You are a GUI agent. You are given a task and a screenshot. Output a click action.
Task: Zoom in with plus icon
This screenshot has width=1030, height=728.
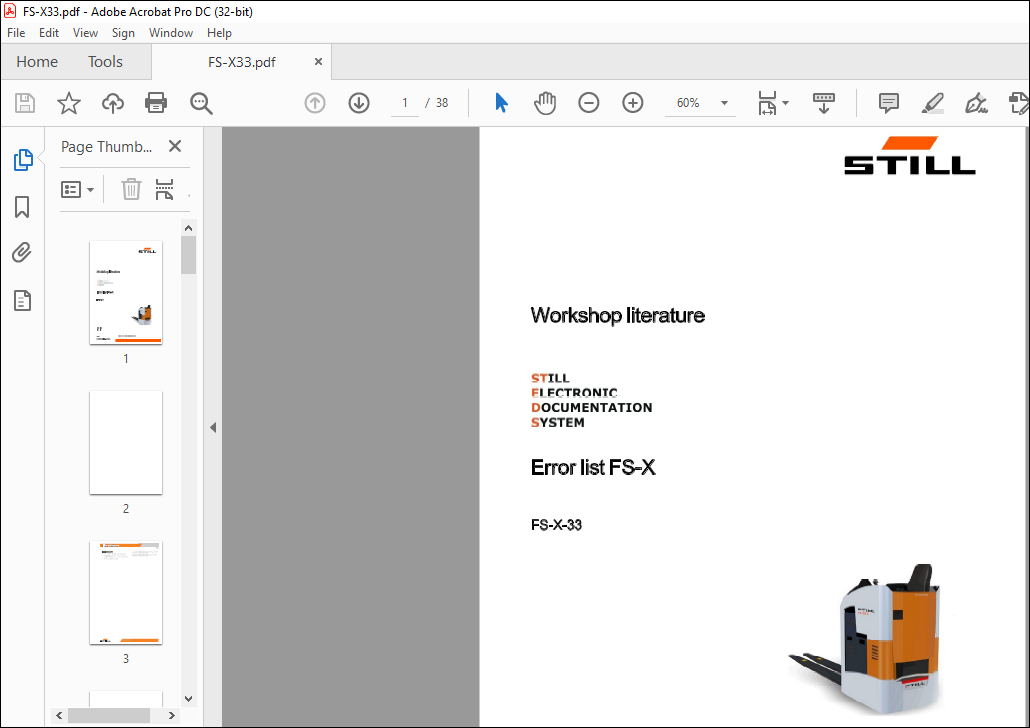pyautogui.click(x=633, y=103)
